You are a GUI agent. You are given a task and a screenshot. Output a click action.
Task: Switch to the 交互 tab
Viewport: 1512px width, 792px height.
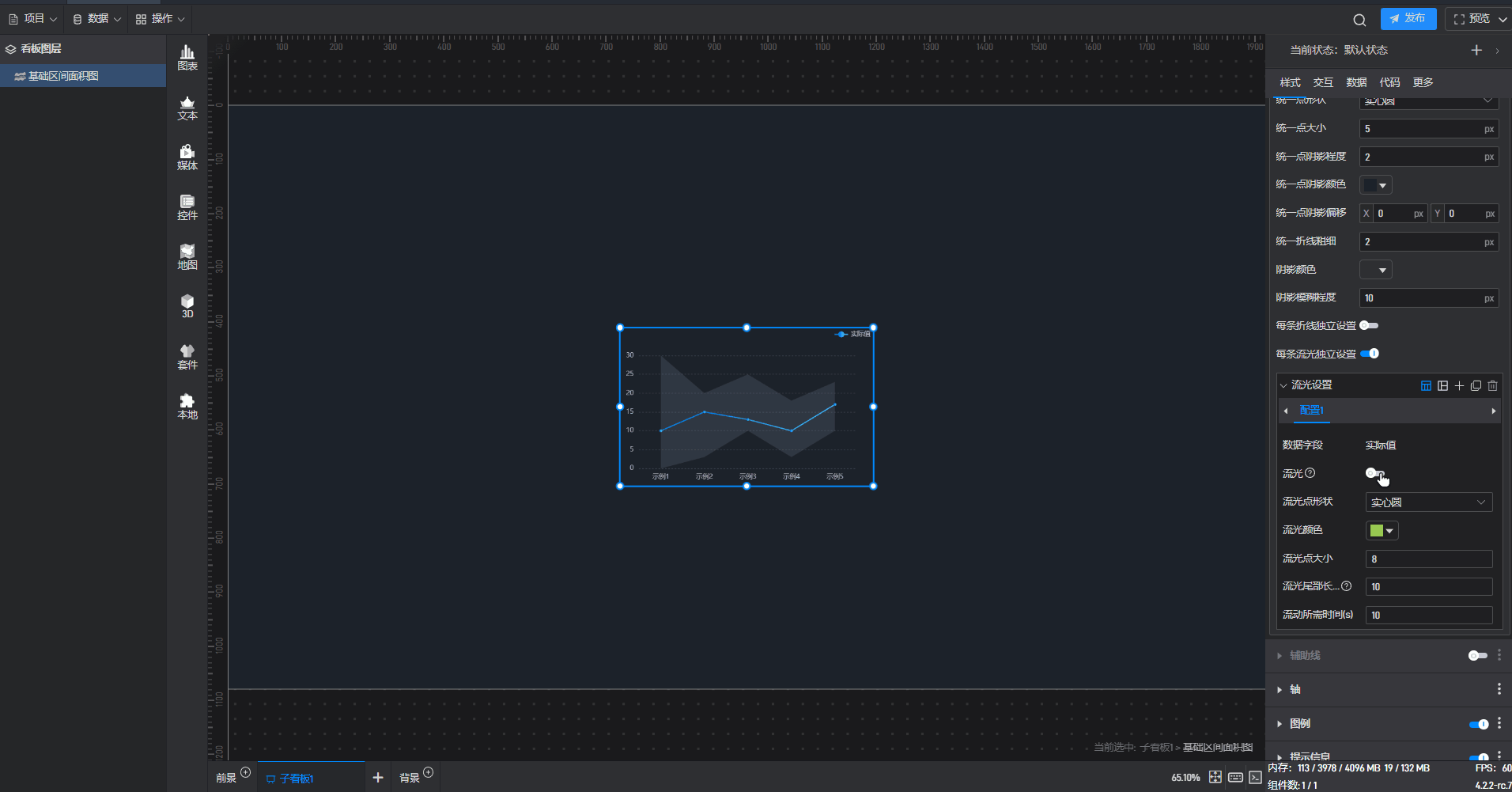1323,82
